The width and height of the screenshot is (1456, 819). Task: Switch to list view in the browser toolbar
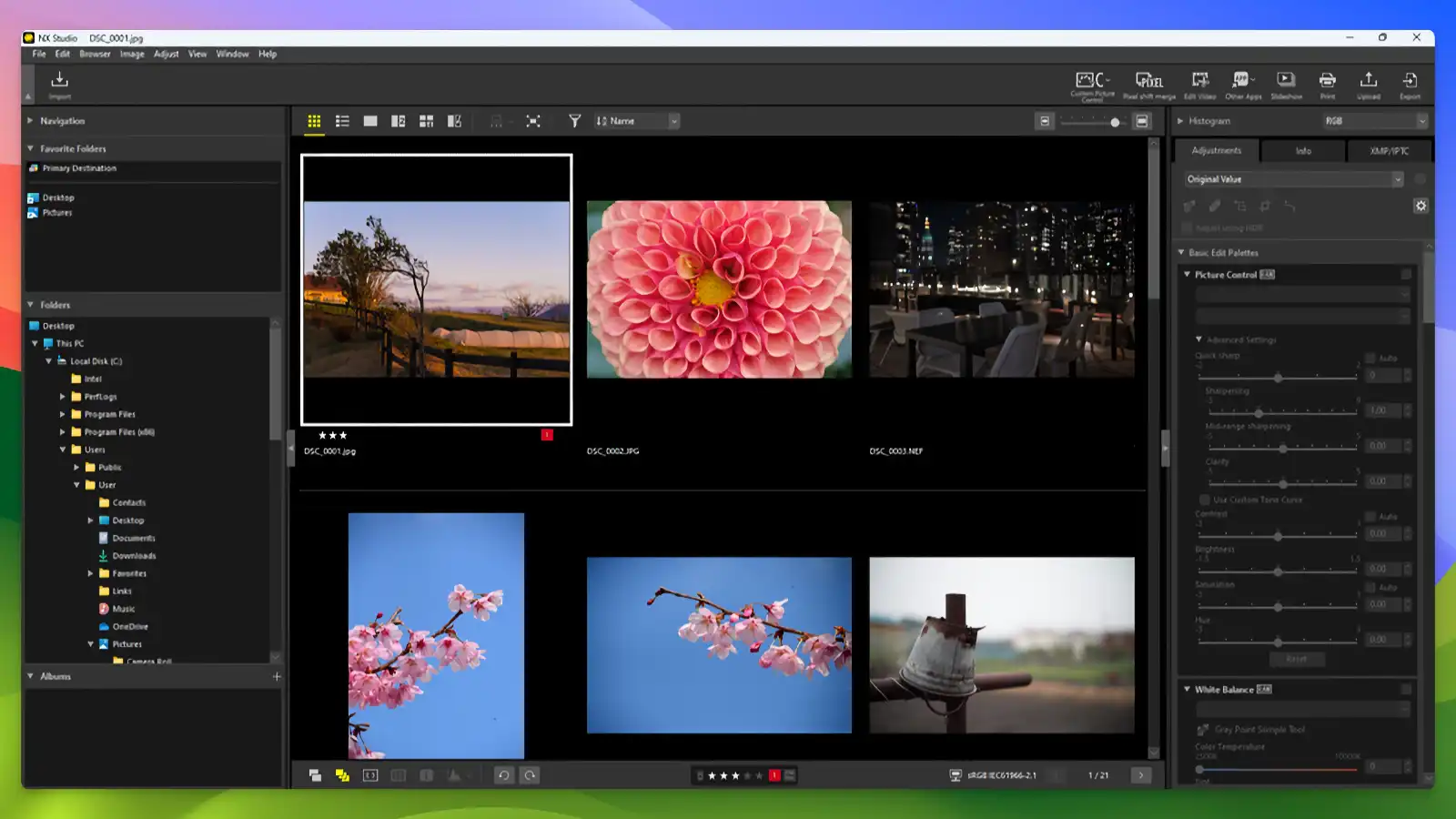[x=342, y=120]
